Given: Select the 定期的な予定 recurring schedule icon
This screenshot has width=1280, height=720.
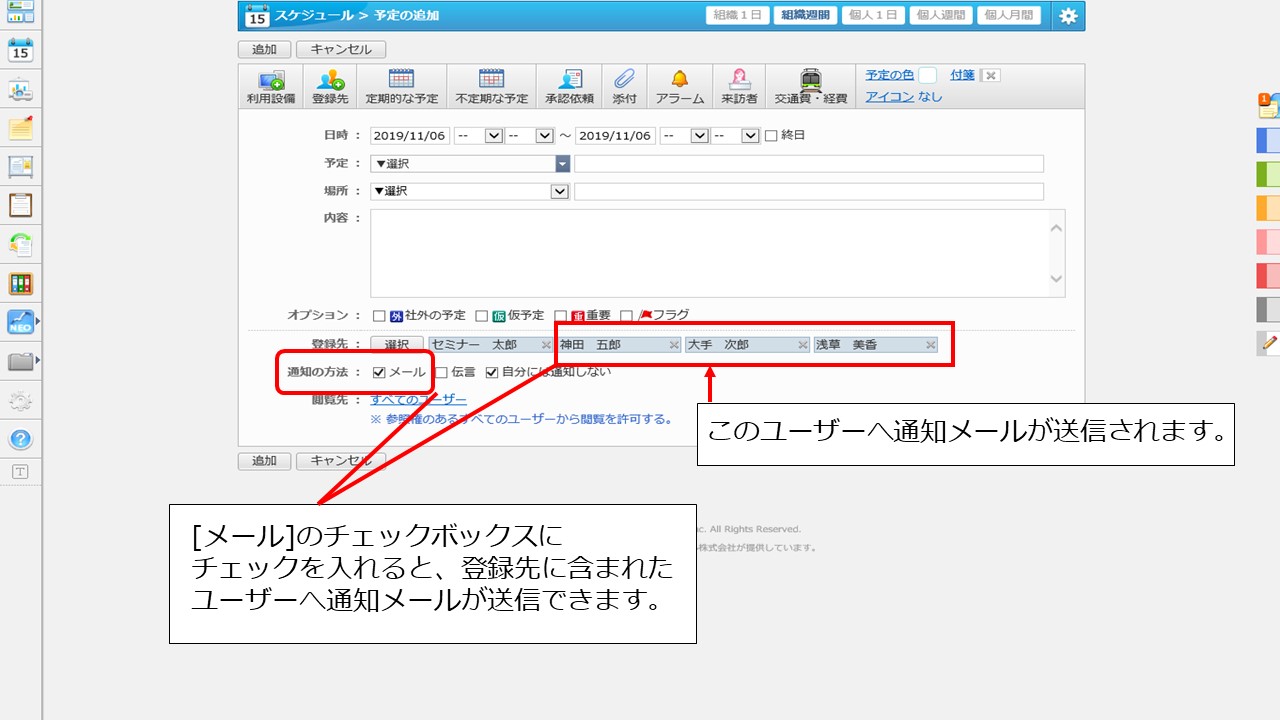Looking at the screenshot, I should (401, 80).
